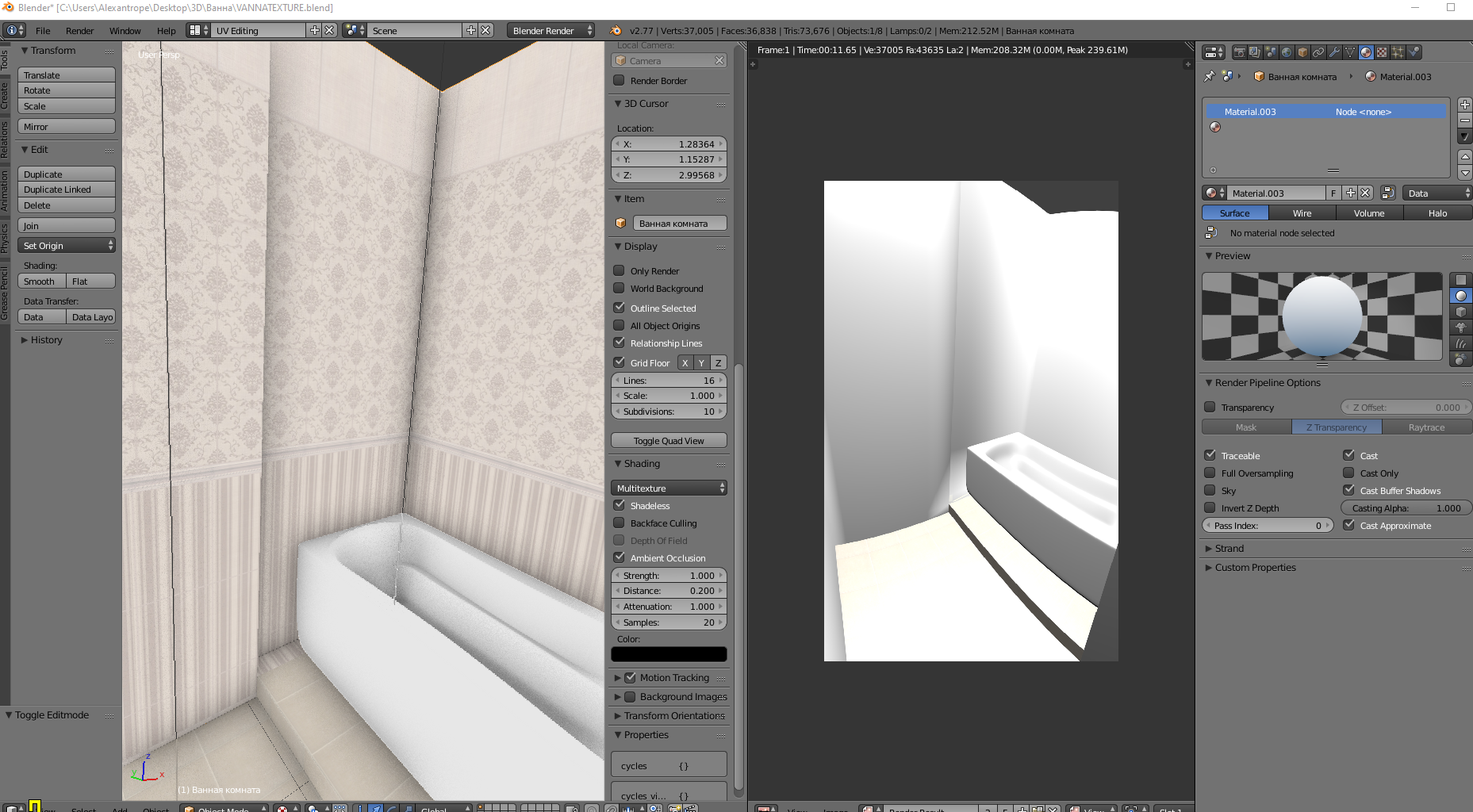Expand the Custom Properties panel
Viewport: 1473px width, 812px height.
coord(1255,567)
